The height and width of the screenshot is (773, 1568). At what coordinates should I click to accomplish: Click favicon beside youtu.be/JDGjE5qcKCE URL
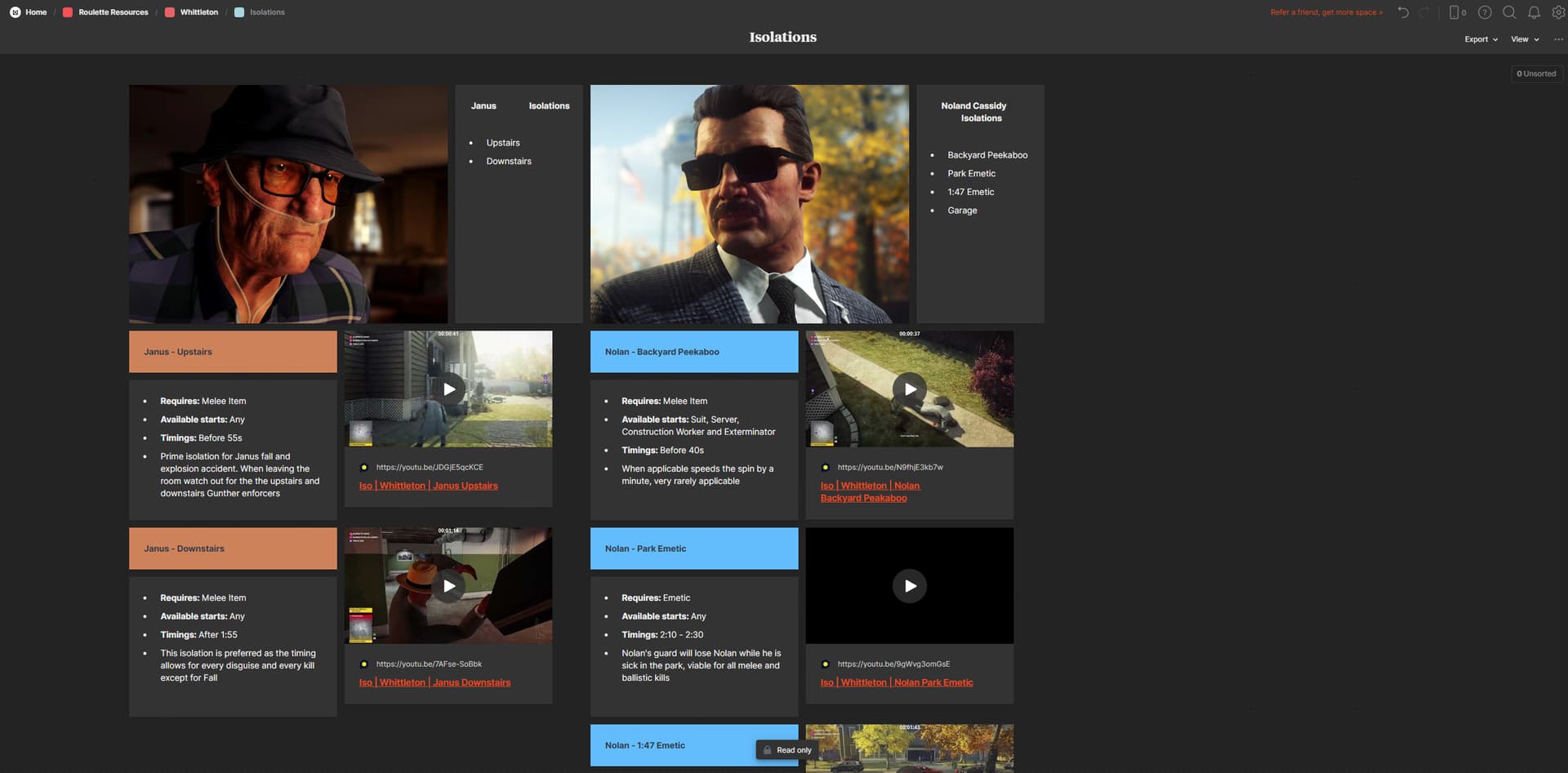[364, 468]
